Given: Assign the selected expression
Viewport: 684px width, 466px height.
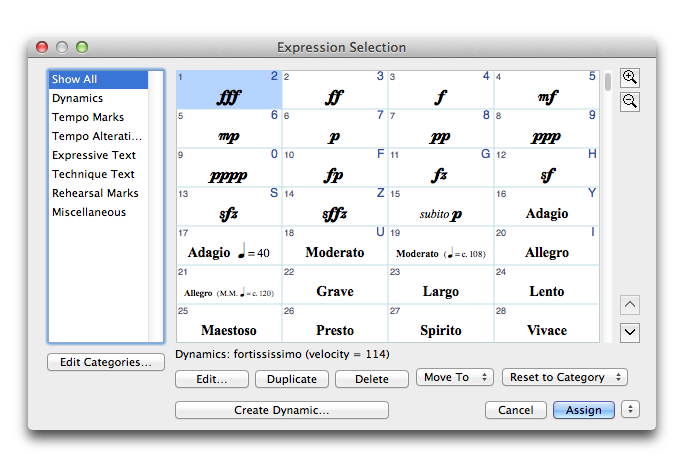Looking at the screenshot, I should point(584,410).
